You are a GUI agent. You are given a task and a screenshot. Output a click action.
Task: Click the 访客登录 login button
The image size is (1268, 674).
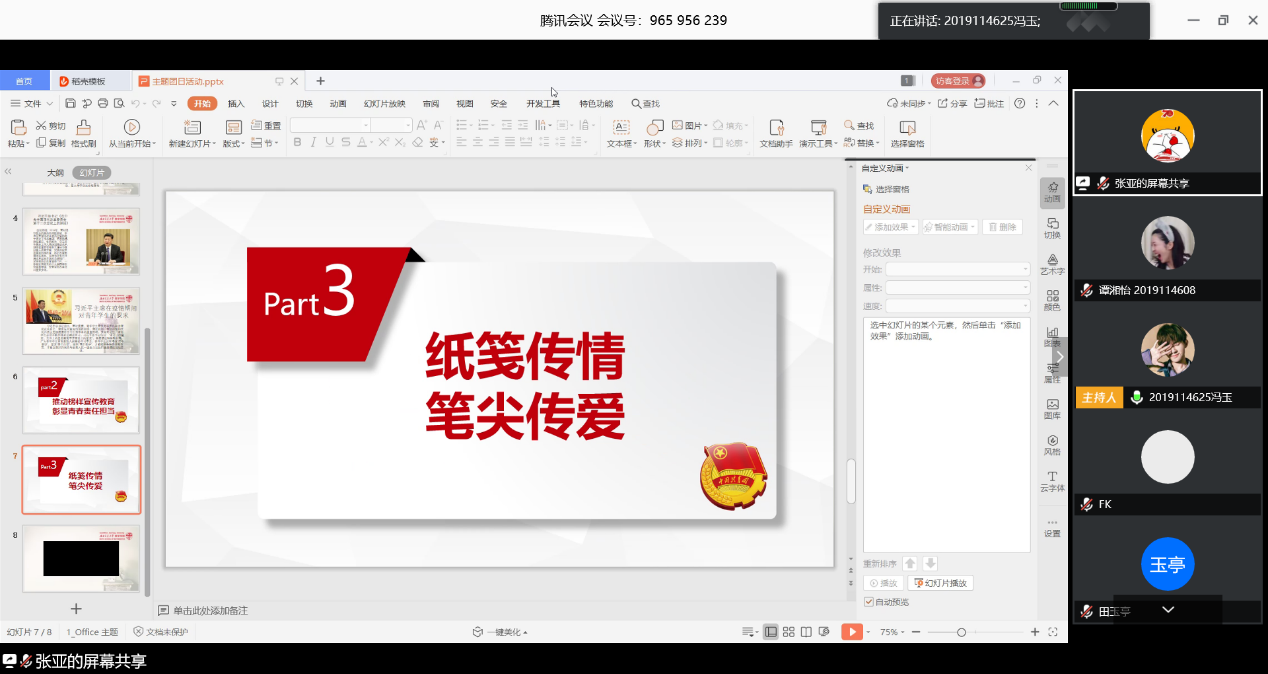coord(958,81)
